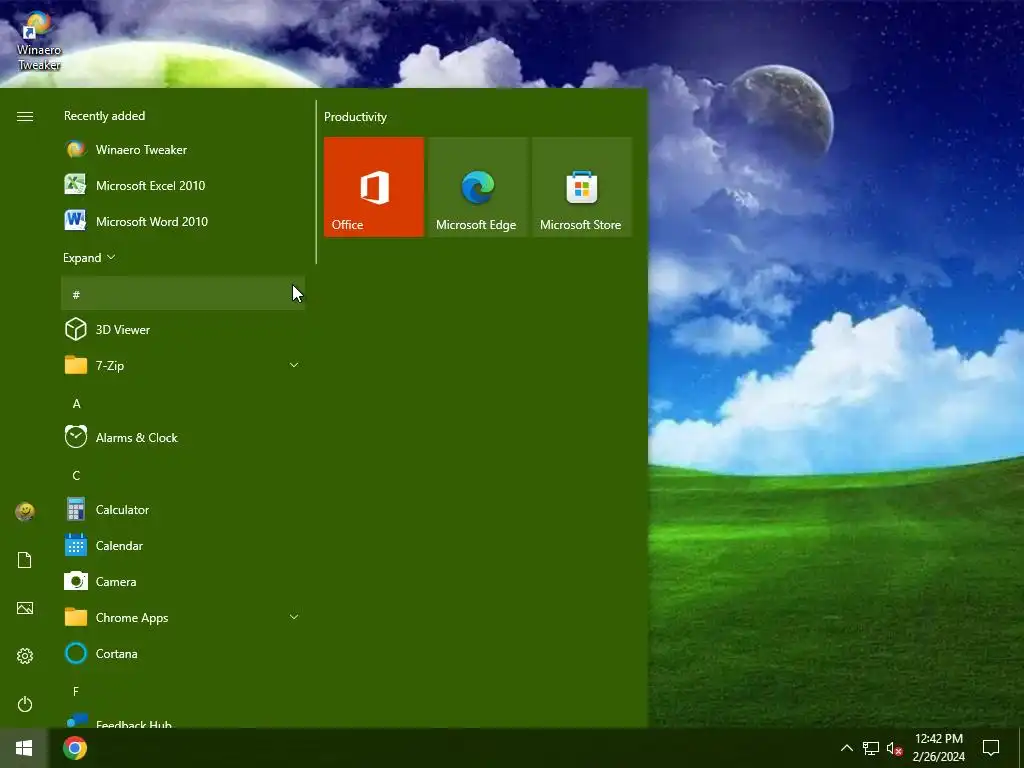1024x768 pixels.
Task: Expand the Start menu hamburger navigation
Action: coord(25,116)
